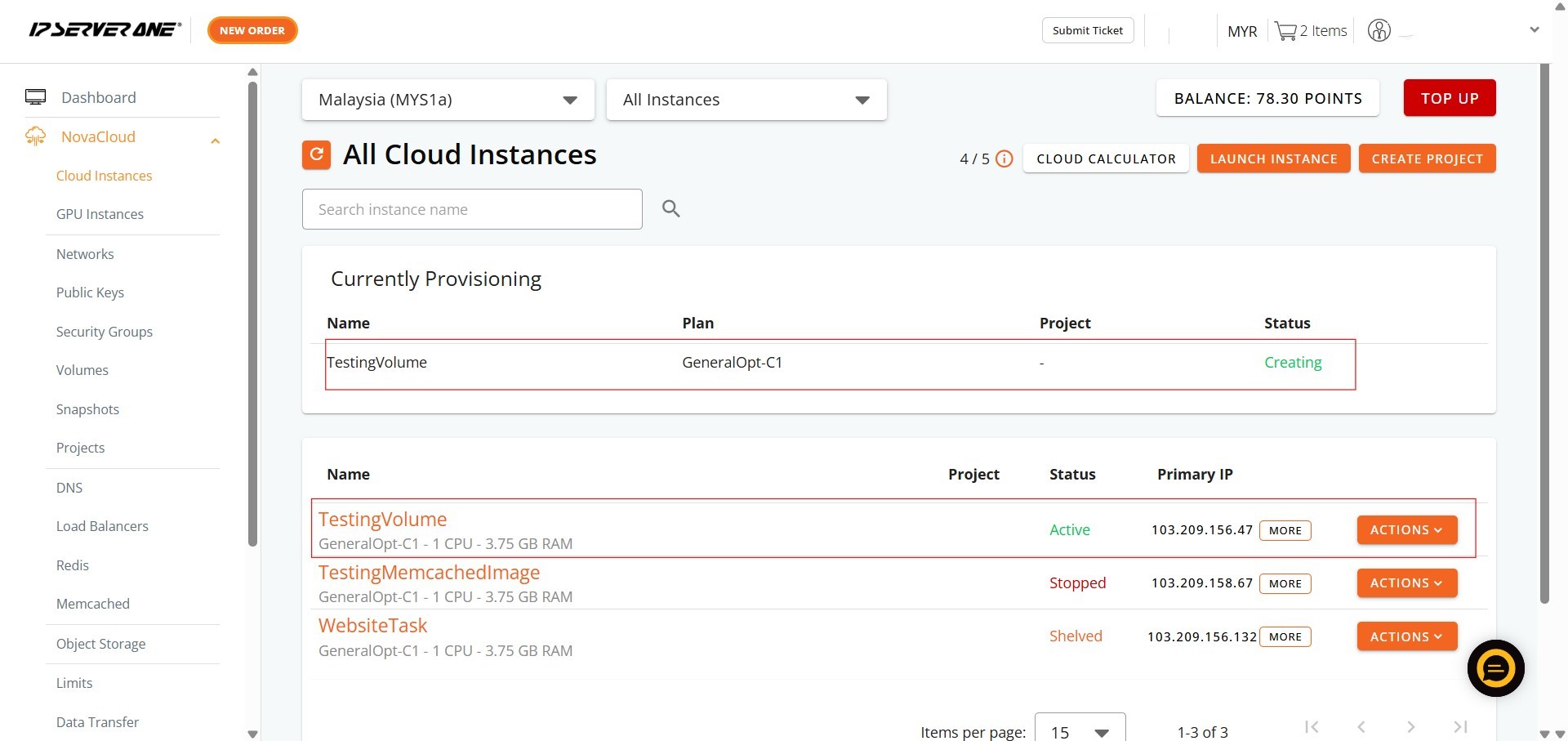This screenshot has height=741, width=1568.
Task: Navigate to Volumes in sidebar
Action: pos(82,370)
